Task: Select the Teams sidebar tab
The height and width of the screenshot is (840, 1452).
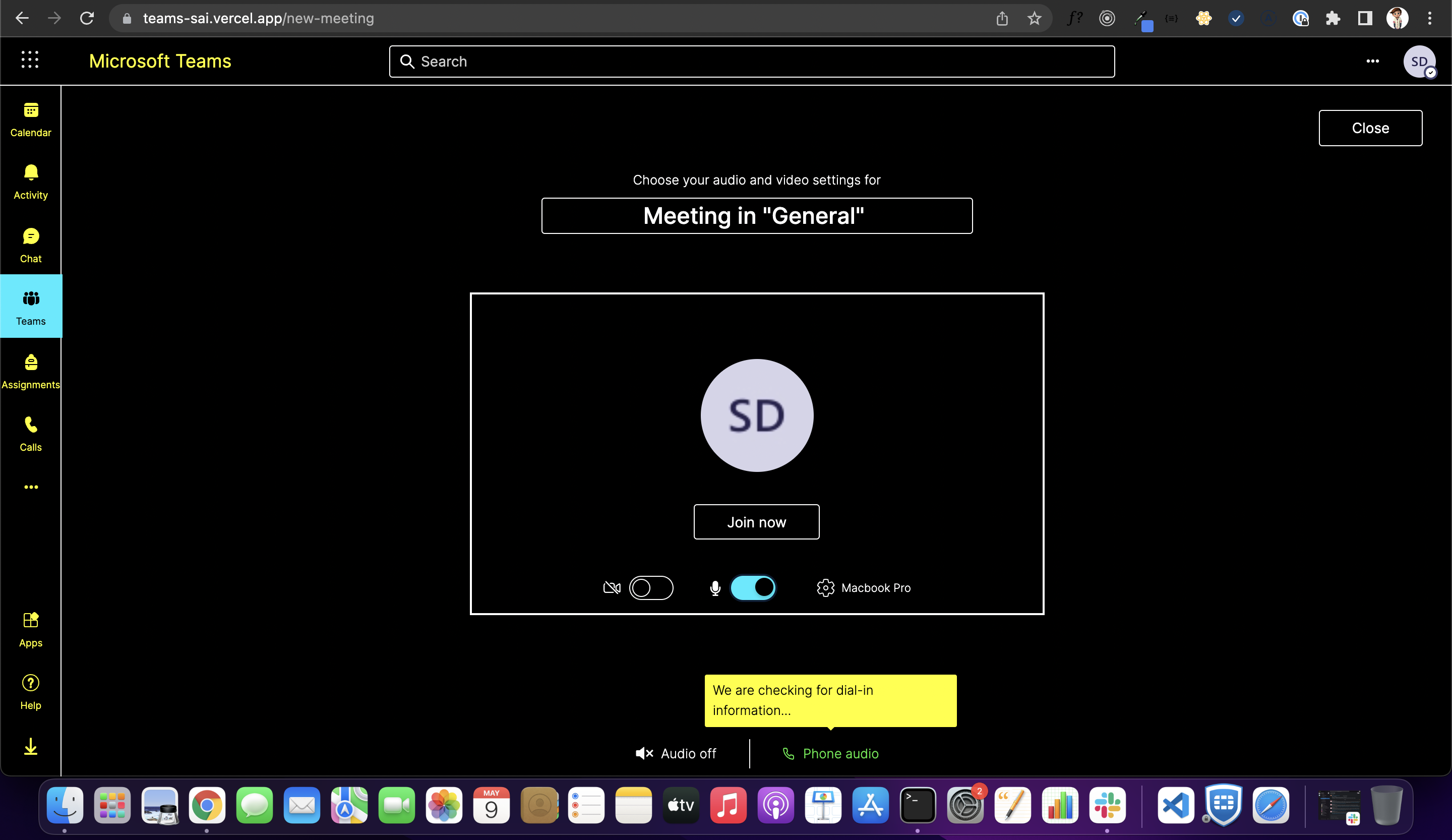Action: coord(31,307)
